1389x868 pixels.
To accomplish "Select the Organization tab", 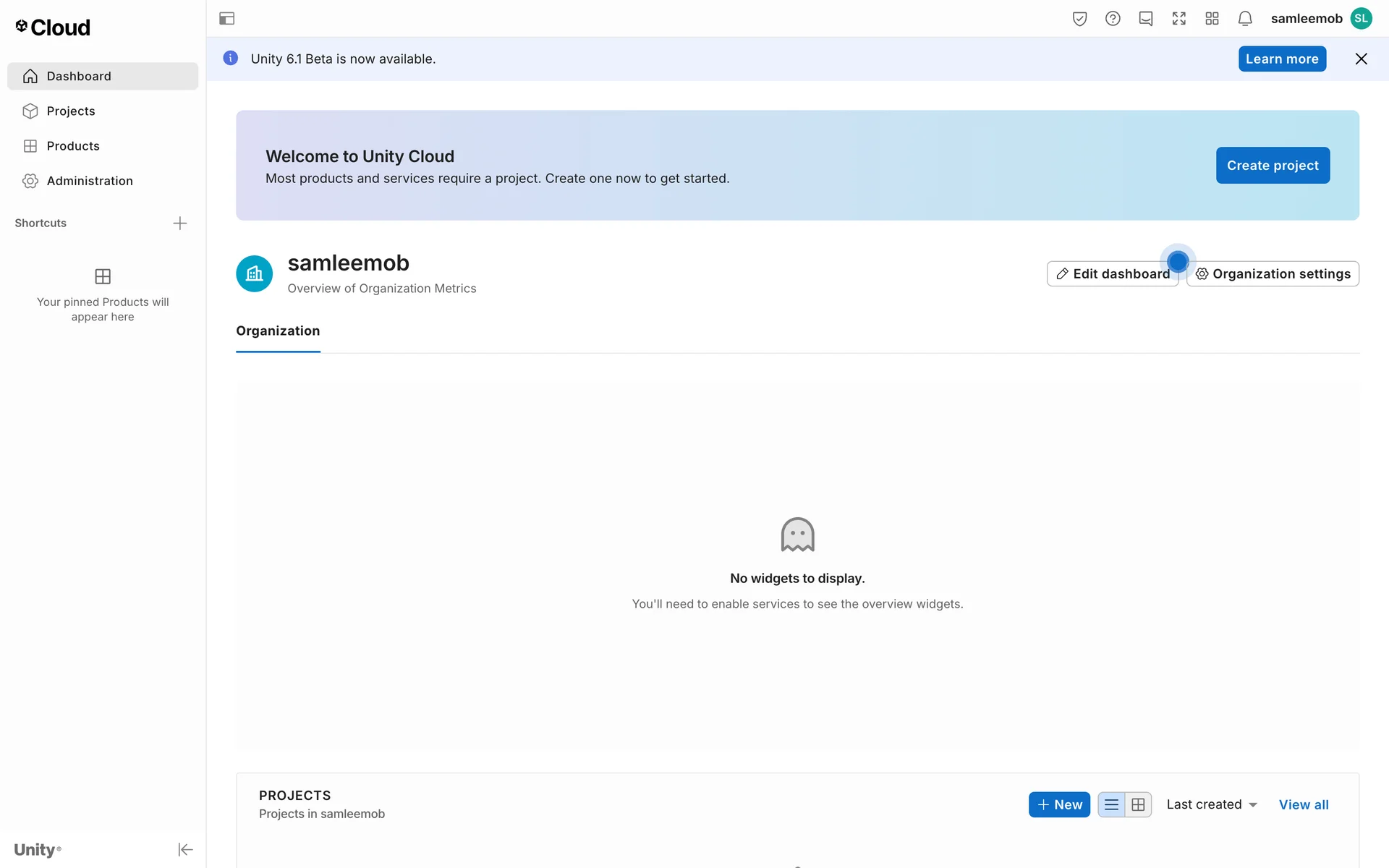I will (278, 331).
